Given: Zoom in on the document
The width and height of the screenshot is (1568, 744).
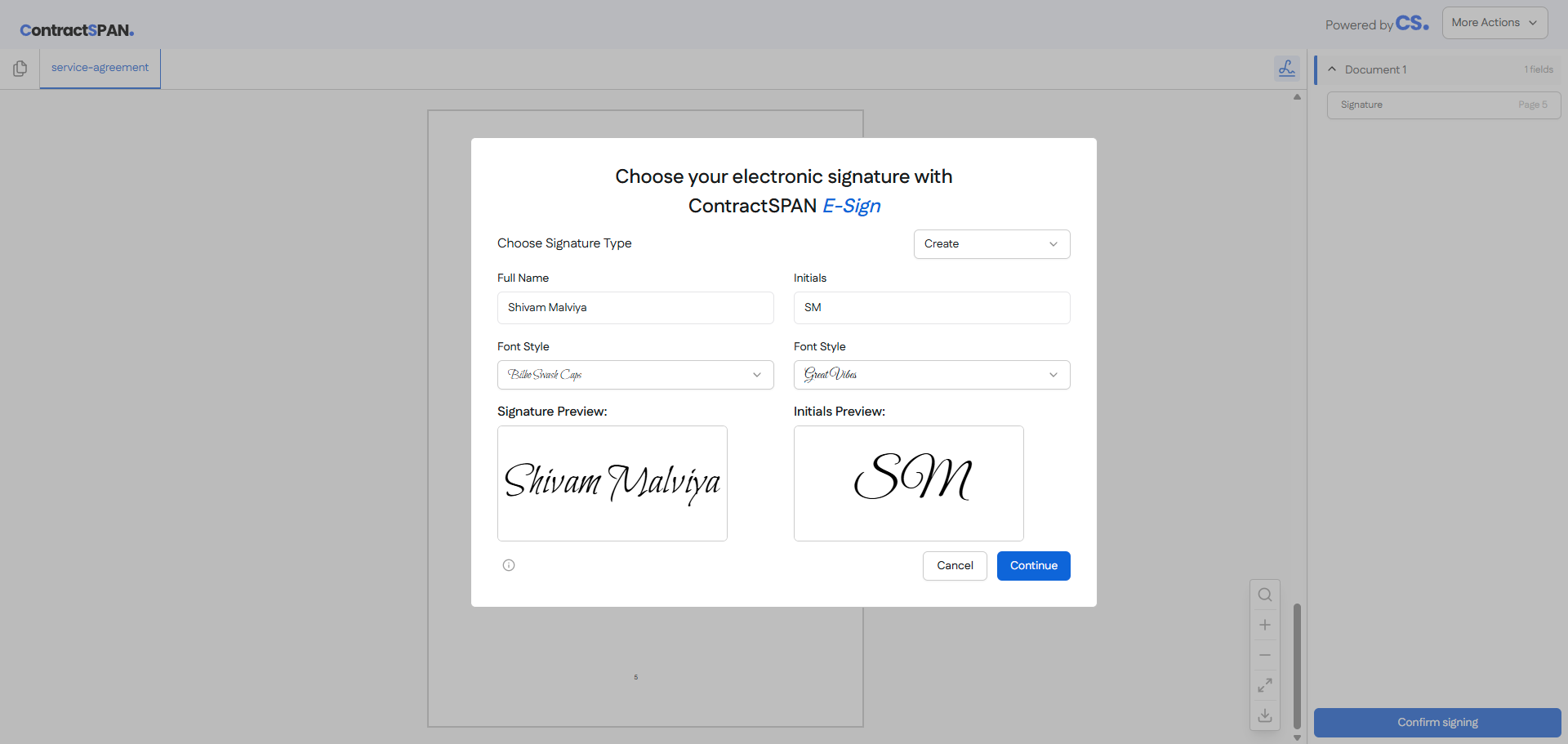Looking at the screenshot, I should 1265,625.
